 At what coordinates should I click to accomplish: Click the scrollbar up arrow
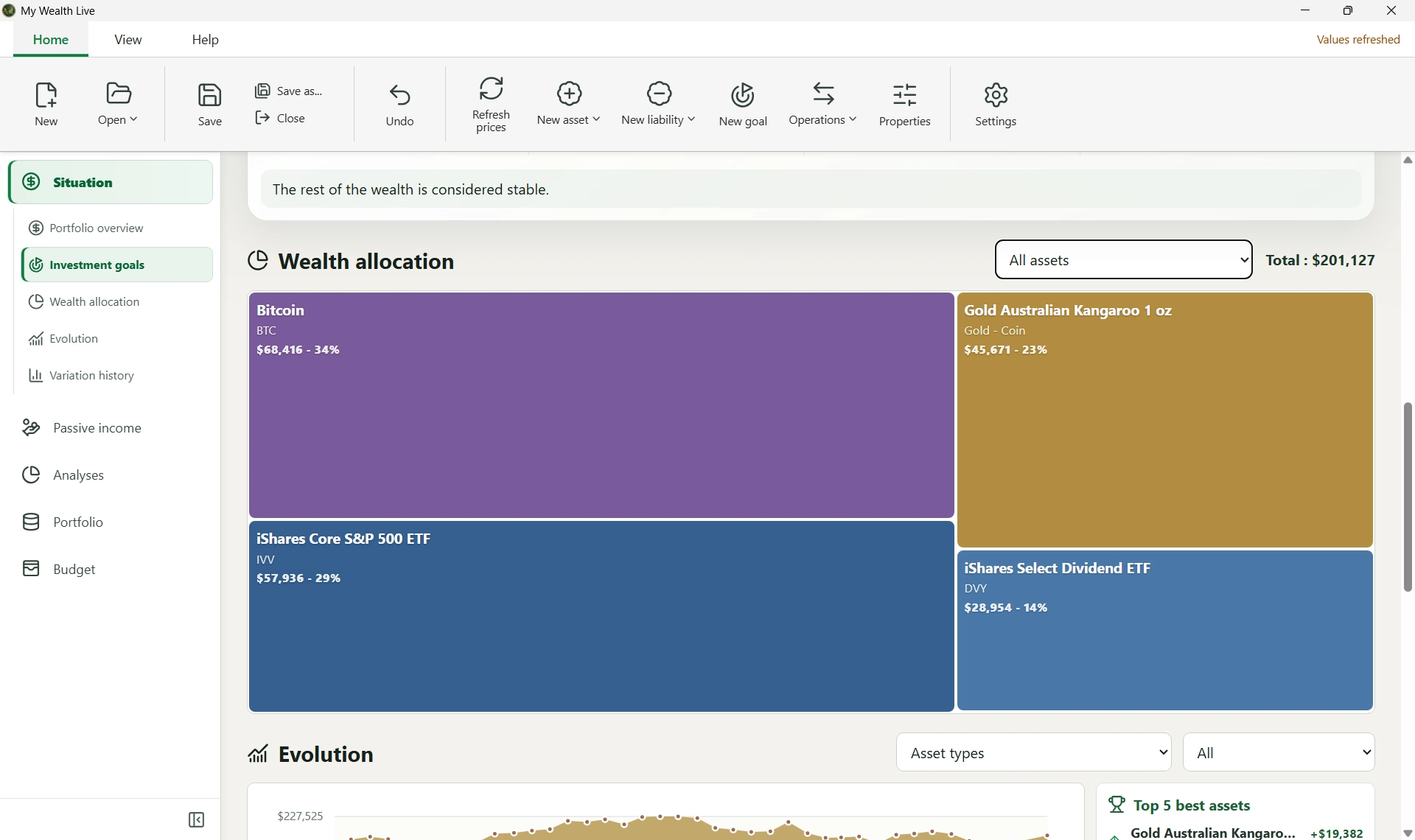(x=1408, y=160)
